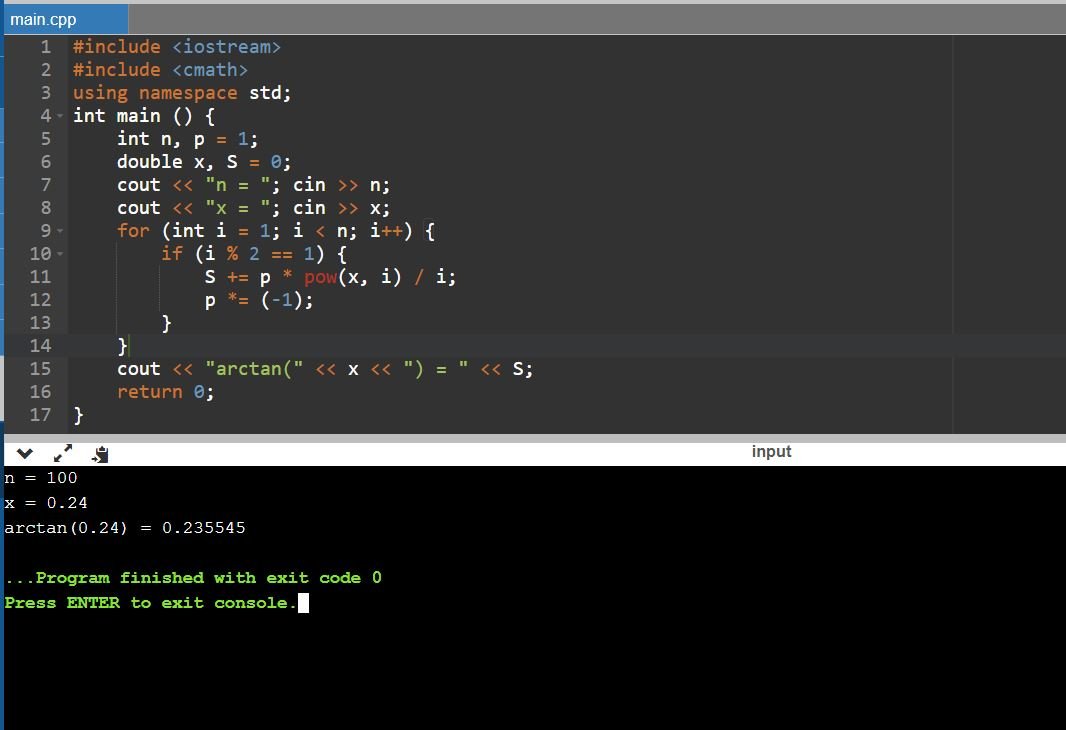Click the arctan result output line
The width and height of the screenshot is (1066, 730).
[x=125, y=528]
